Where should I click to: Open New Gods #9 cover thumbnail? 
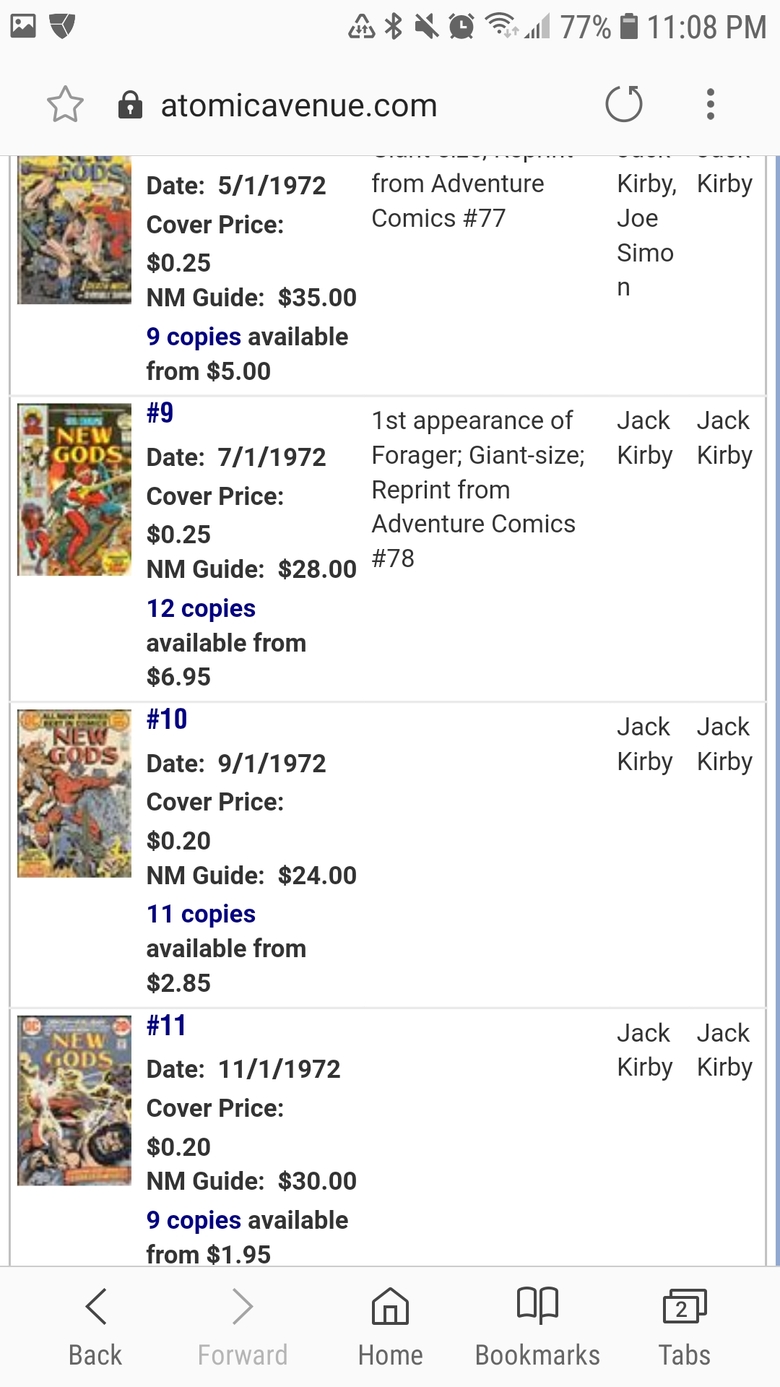tap(75, 489)
